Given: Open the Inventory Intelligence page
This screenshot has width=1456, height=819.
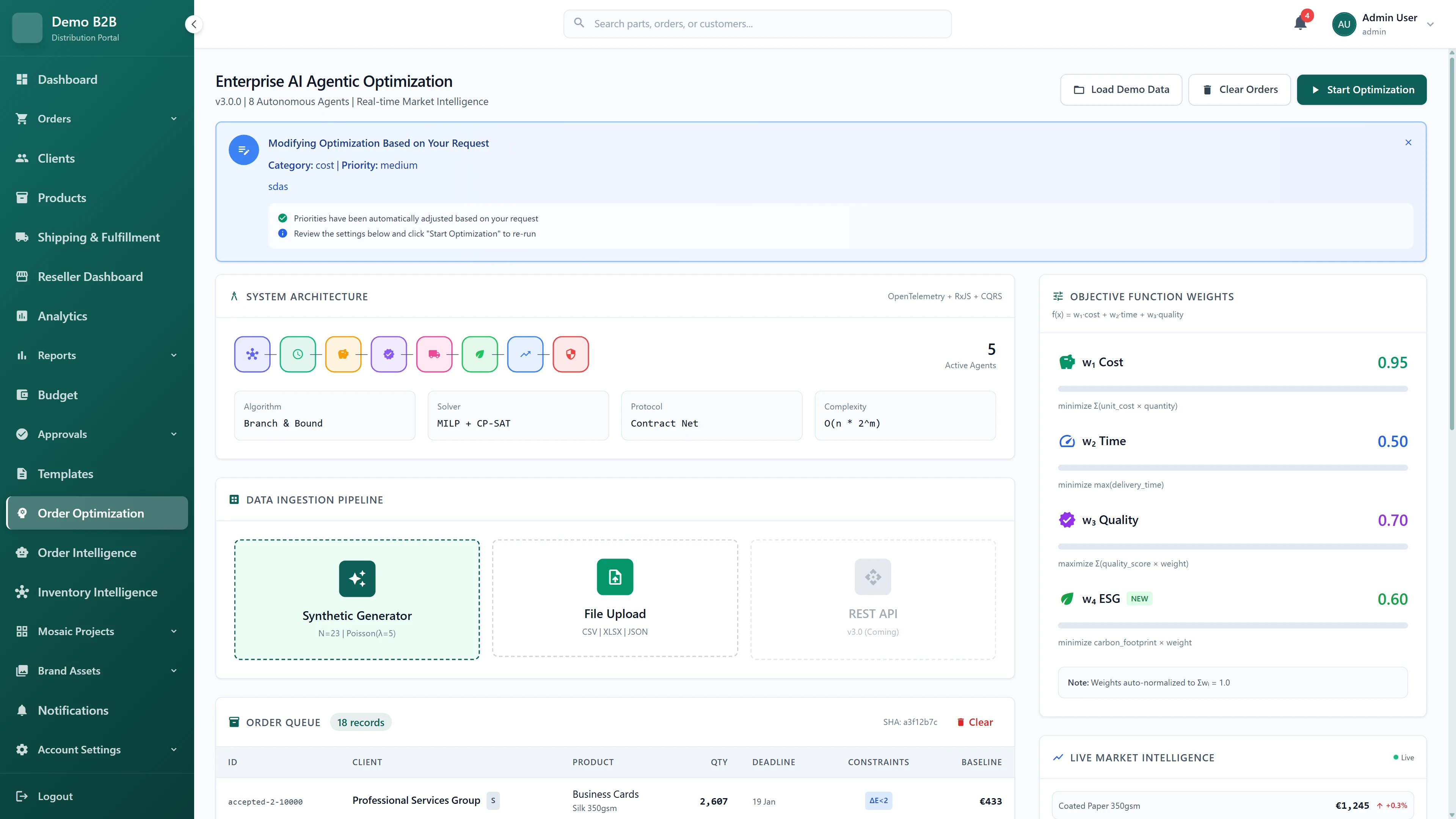Looking at the screenshot, I should point(98,592).
